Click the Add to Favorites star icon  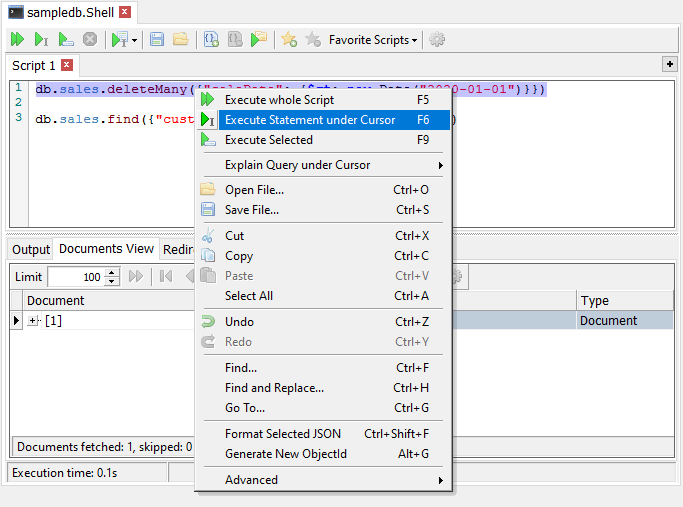(x=289, y=40)
